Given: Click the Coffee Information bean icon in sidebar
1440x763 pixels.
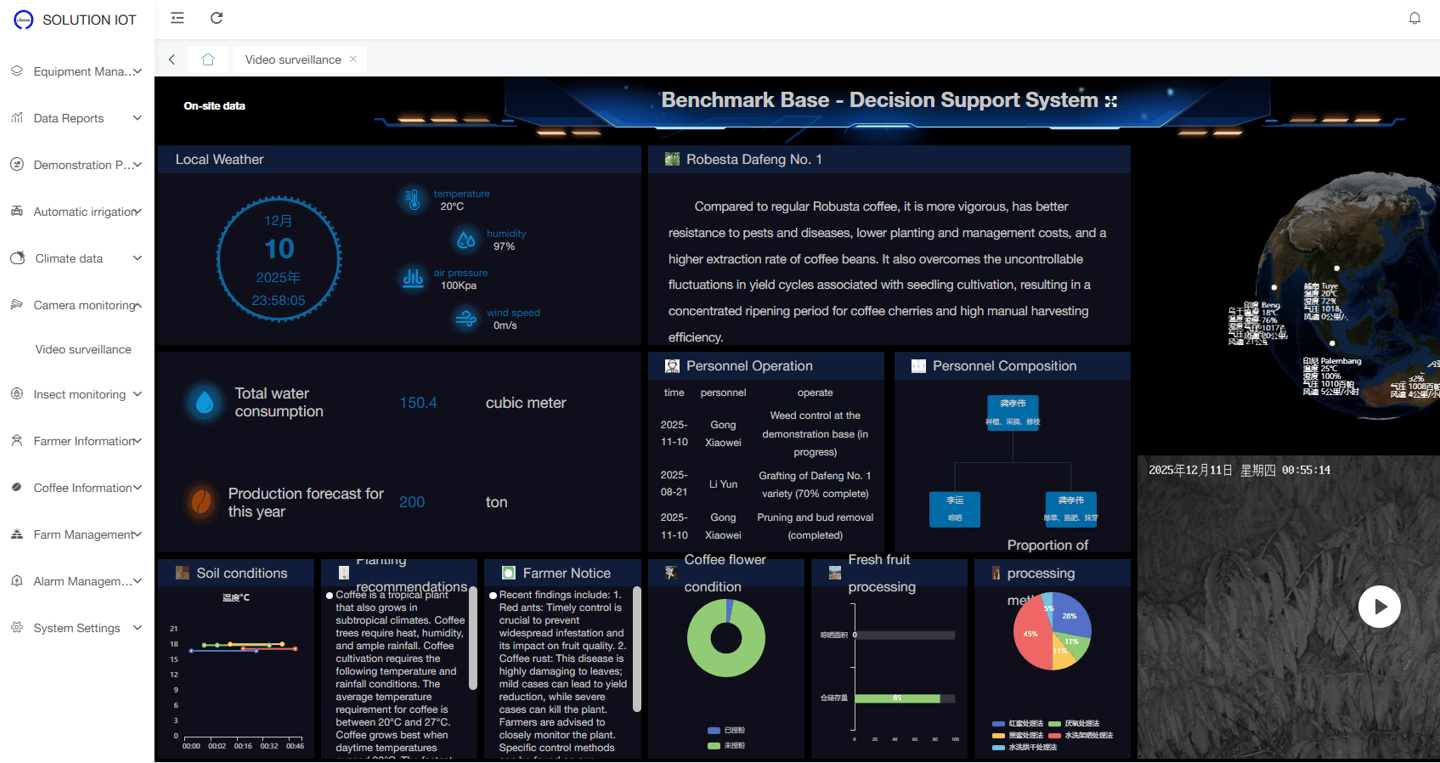Looking at the screenshot, I should (17, 487).
